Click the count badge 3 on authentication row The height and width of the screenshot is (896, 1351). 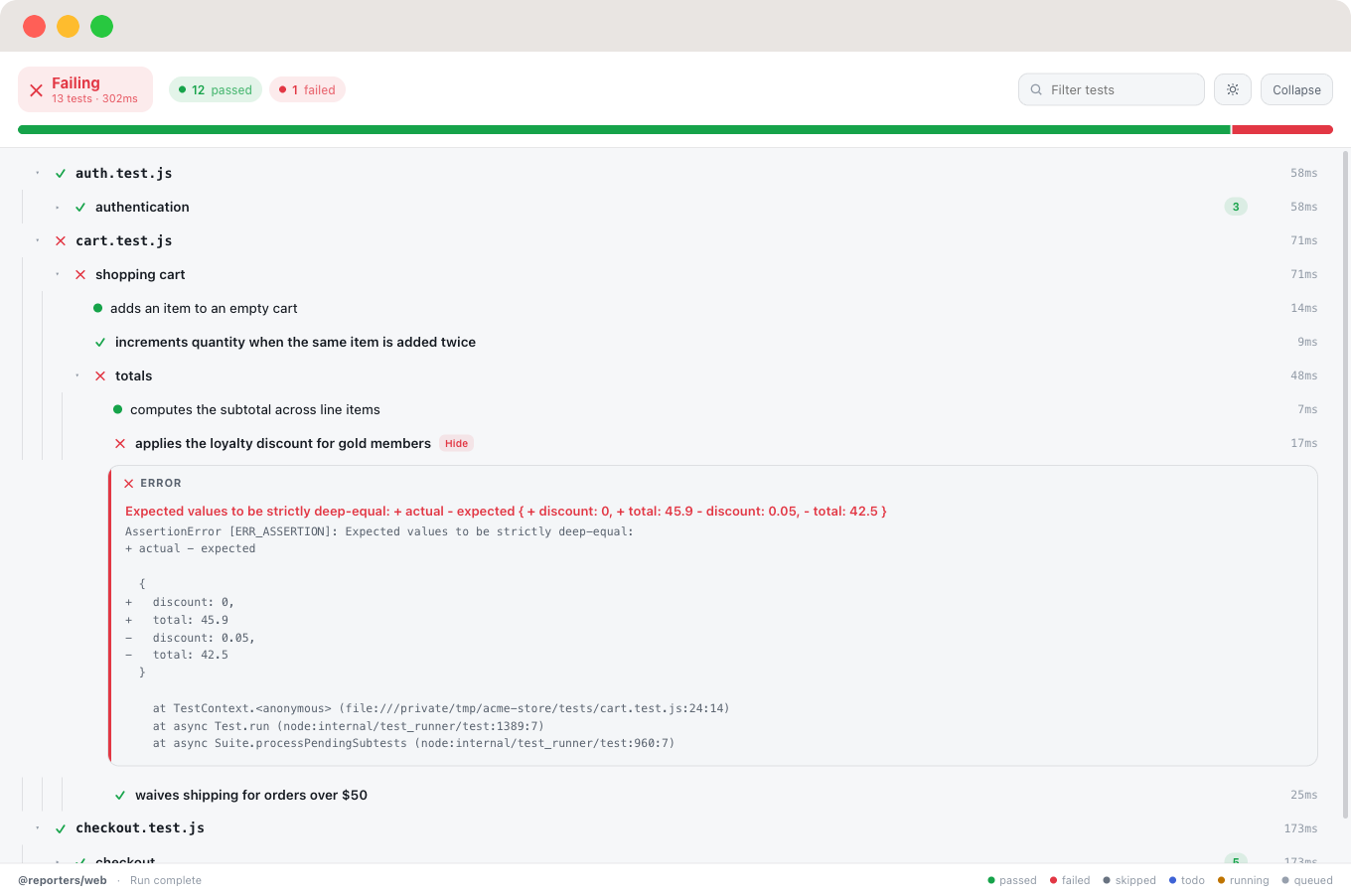coord(1236,207)
